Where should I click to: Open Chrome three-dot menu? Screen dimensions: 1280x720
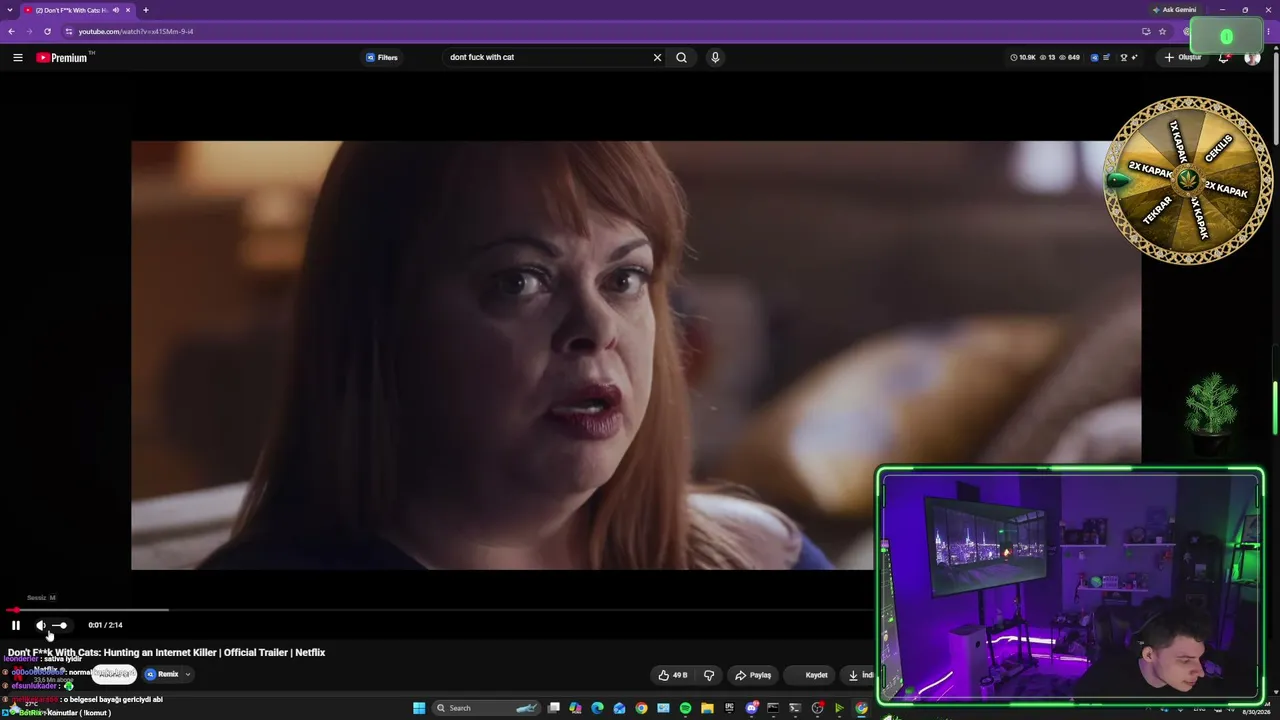click(1269, 31)
